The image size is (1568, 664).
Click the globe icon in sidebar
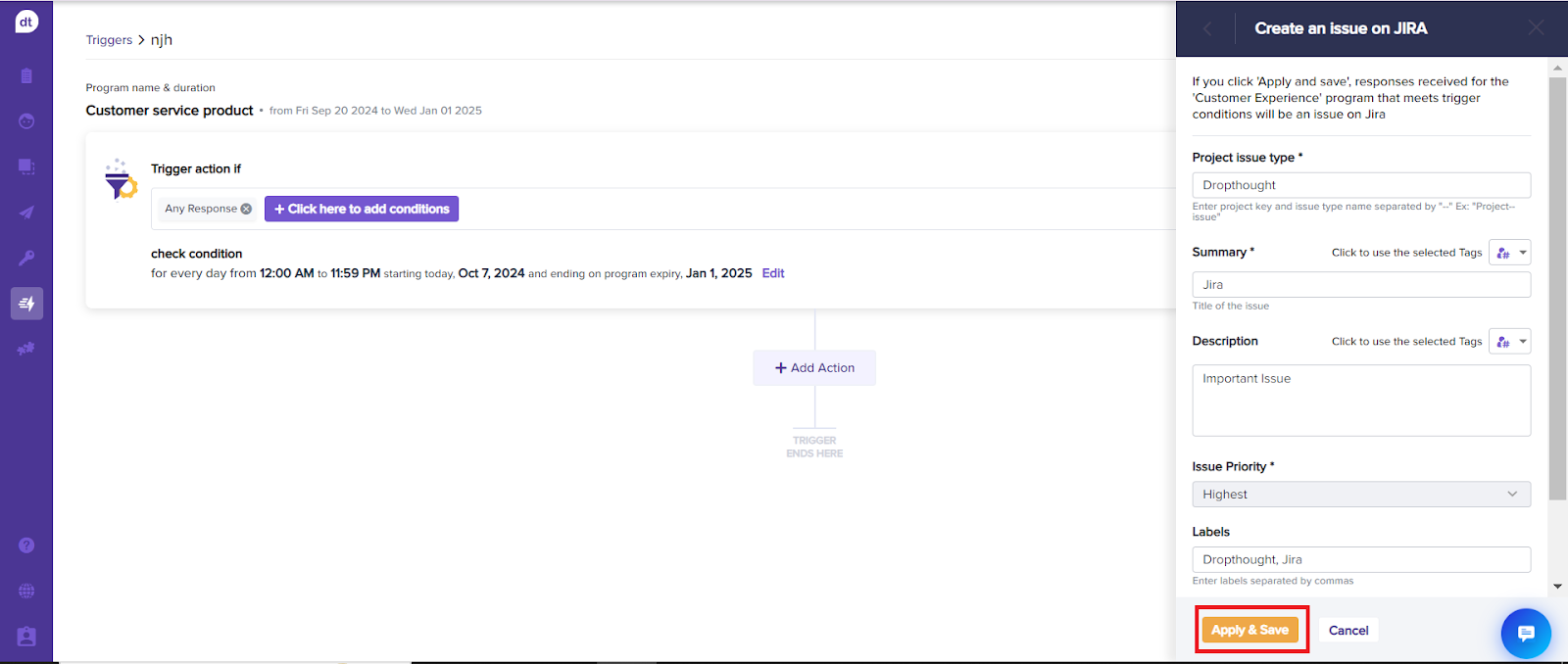coord(26,591)
